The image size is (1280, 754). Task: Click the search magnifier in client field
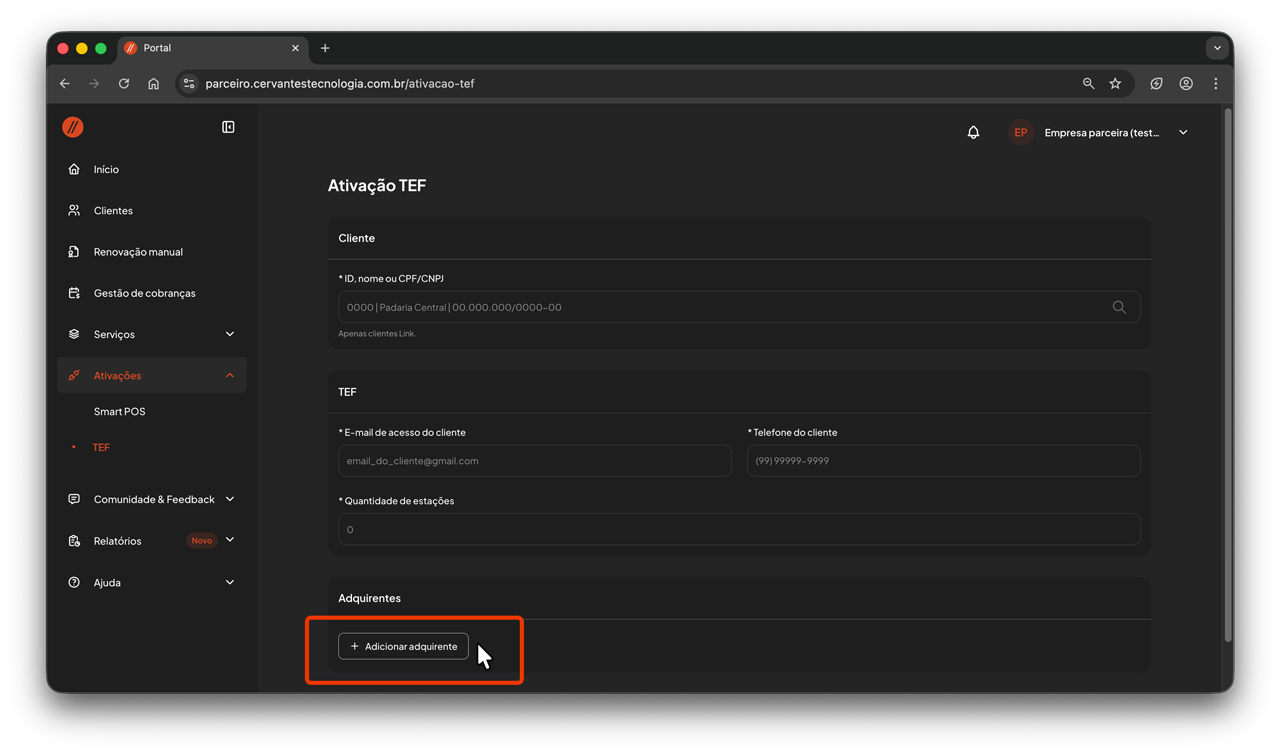coord(1119,307)
